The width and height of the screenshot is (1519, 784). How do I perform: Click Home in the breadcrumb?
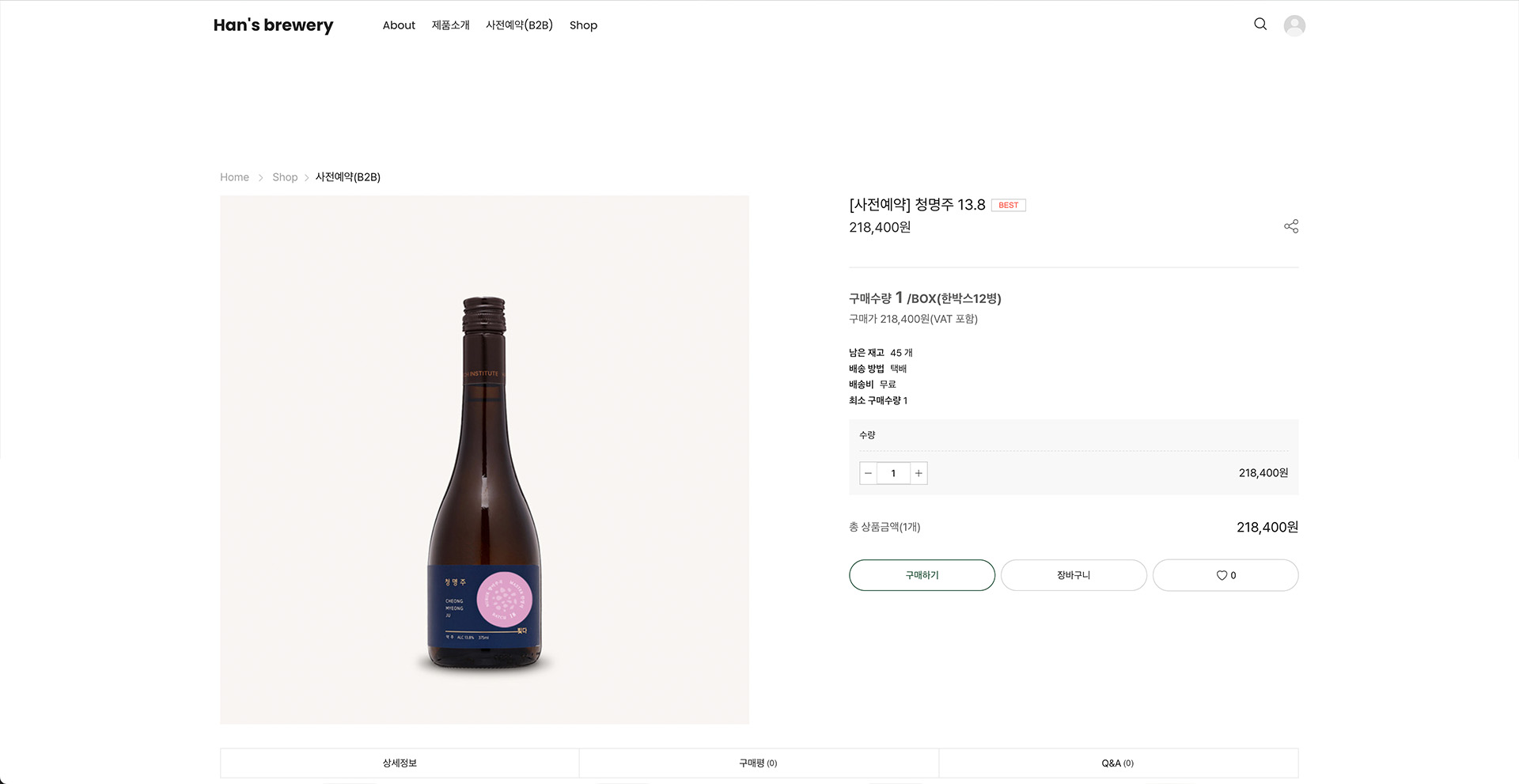point(234,177)
